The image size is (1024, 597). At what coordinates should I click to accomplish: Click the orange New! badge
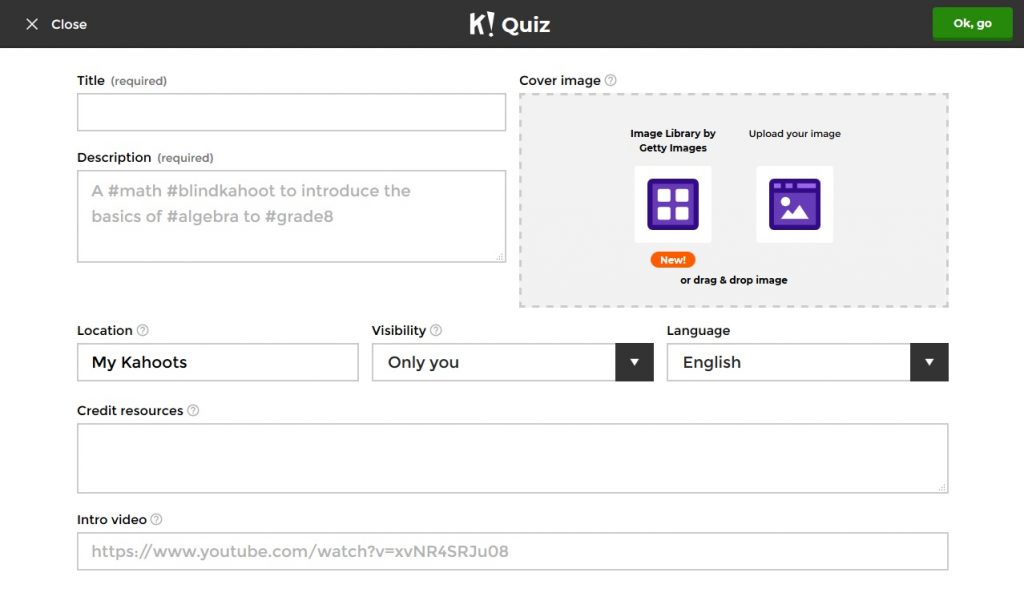[x=673, y=260]
